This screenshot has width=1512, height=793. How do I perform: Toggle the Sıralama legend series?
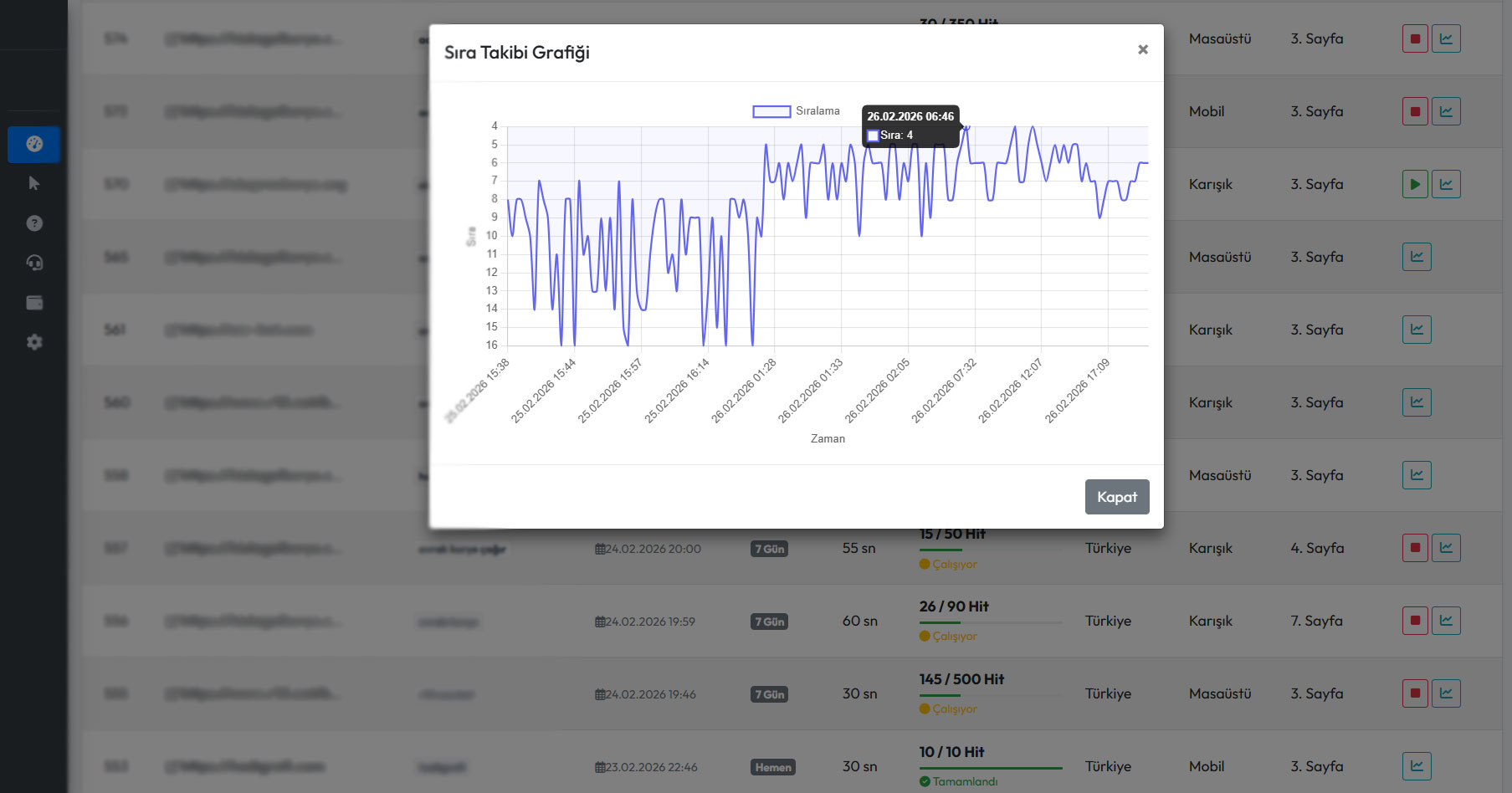796,111
